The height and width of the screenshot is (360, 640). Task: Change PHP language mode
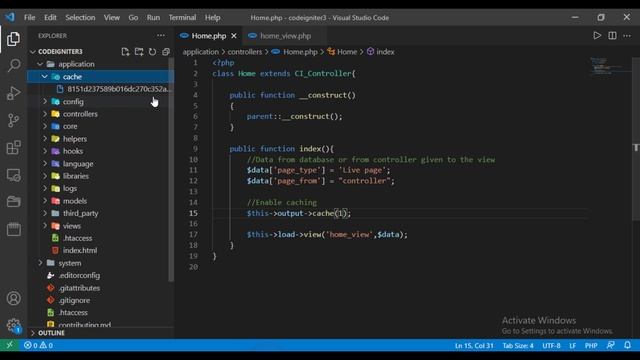(x=591, y=345)
